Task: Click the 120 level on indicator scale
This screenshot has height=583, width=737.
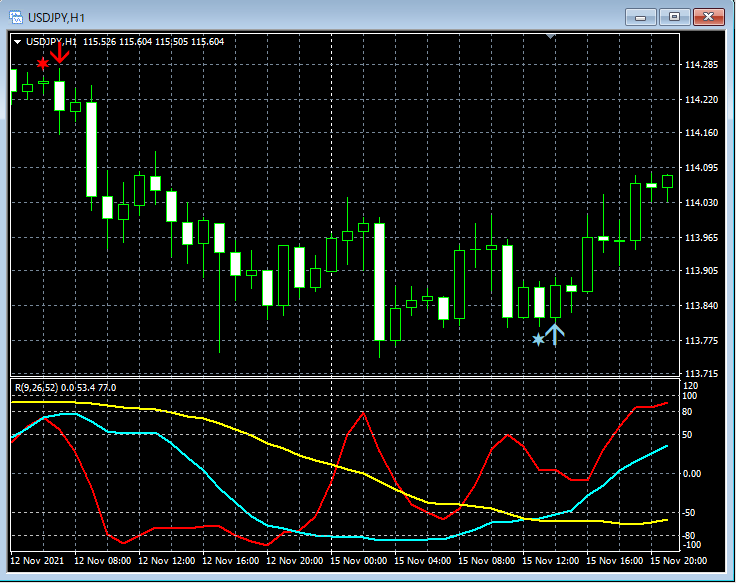Action: tap(689, 386)
